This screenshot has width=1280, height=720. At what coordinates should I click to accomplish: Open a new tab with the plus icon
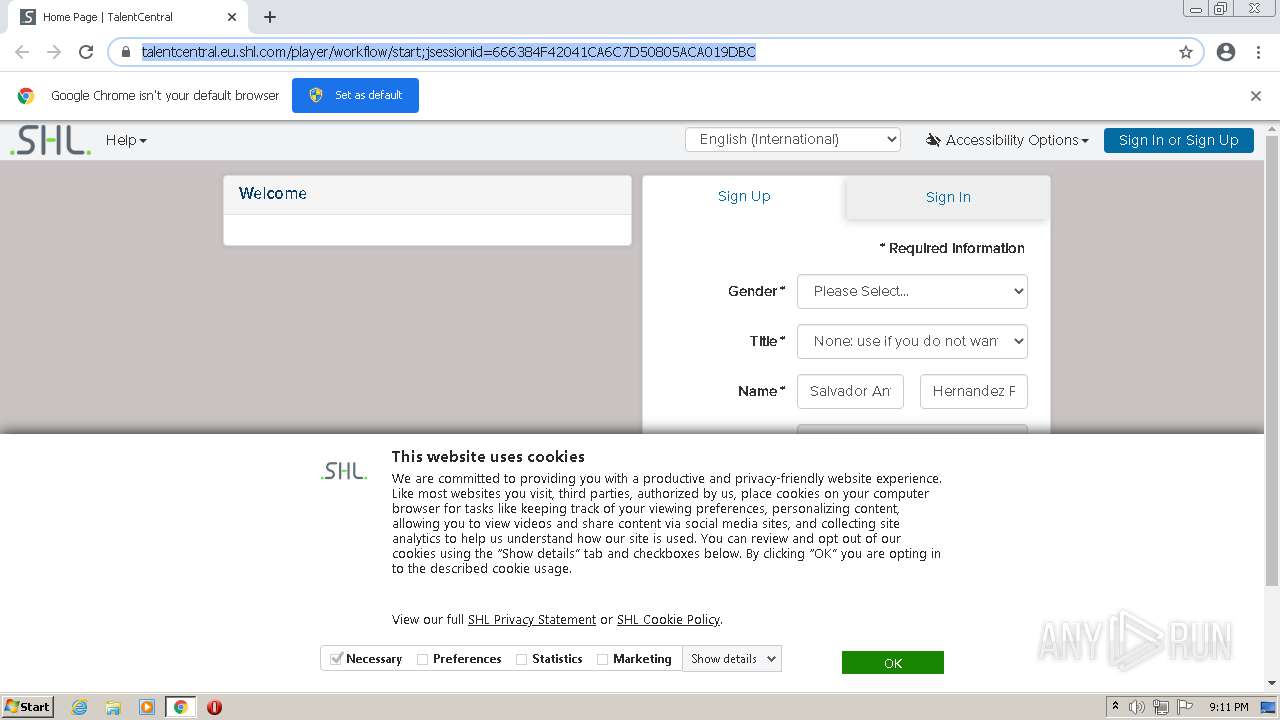270,17
